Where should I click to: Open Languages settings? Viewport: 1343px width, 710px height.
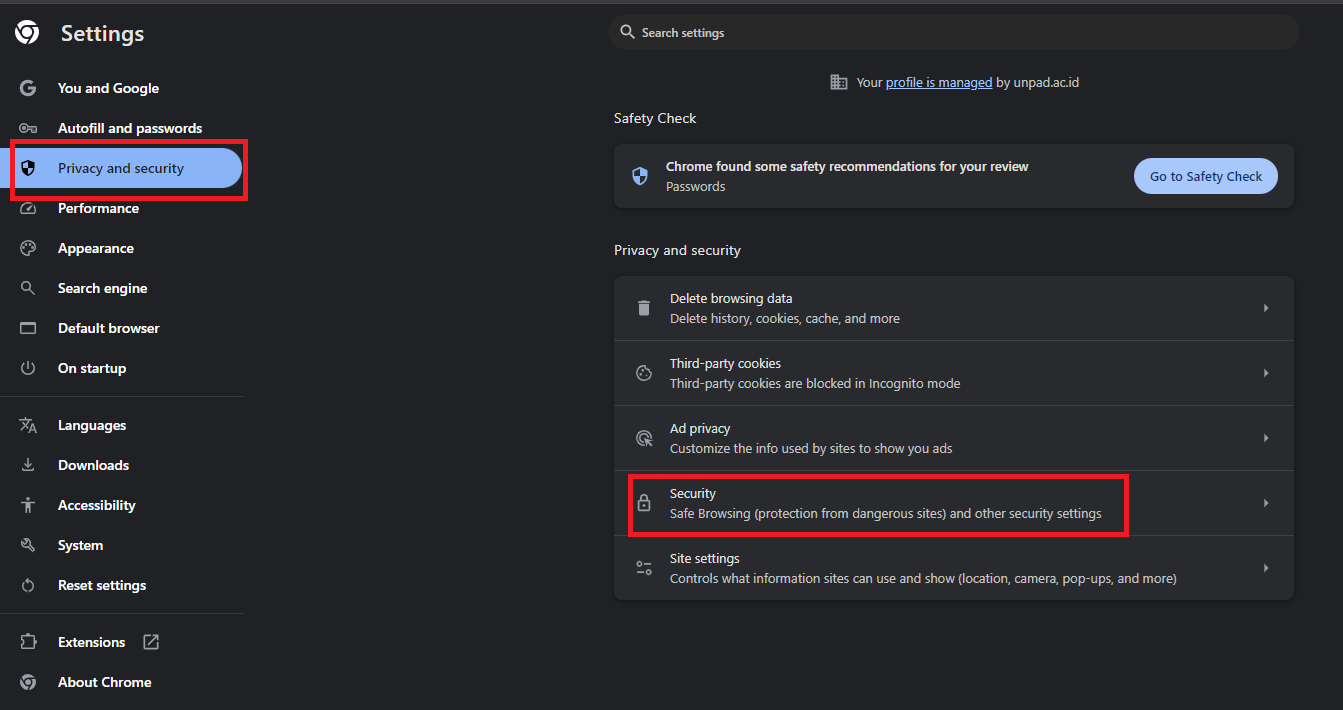[92, 425]
